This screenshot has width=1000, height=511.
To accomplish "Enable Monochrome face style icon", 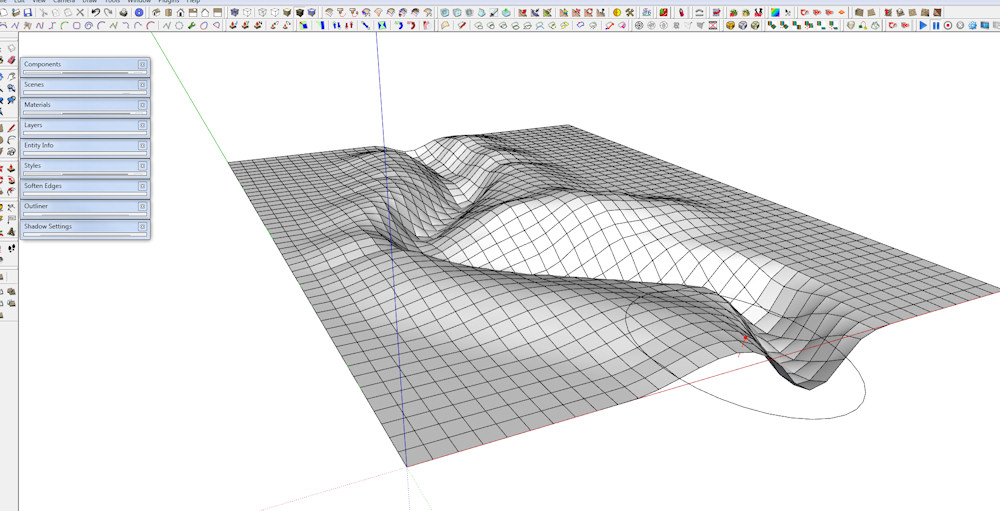I will (311, 12).
